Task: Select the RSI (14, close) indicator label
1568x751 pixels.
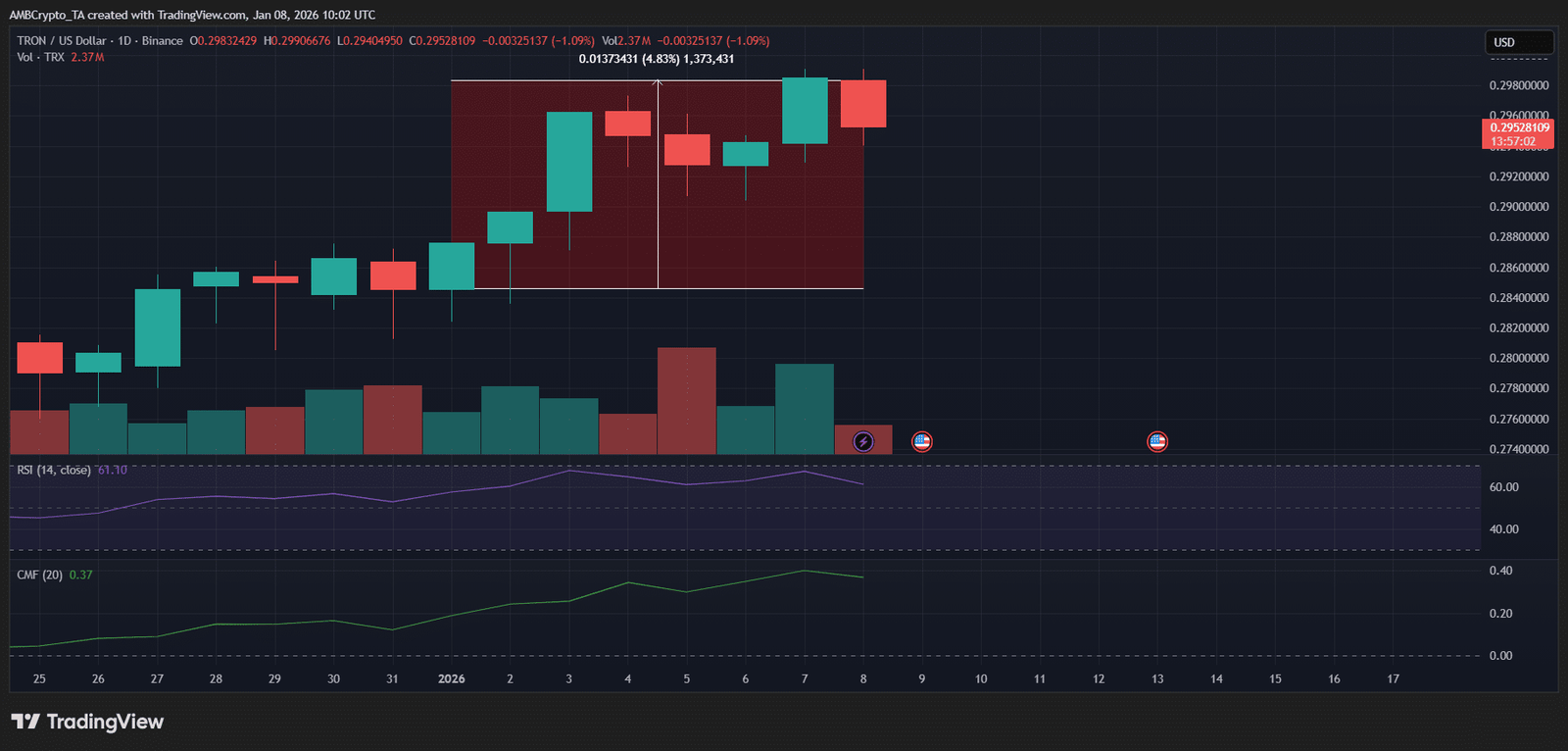Action: click(x=54, y=471)
